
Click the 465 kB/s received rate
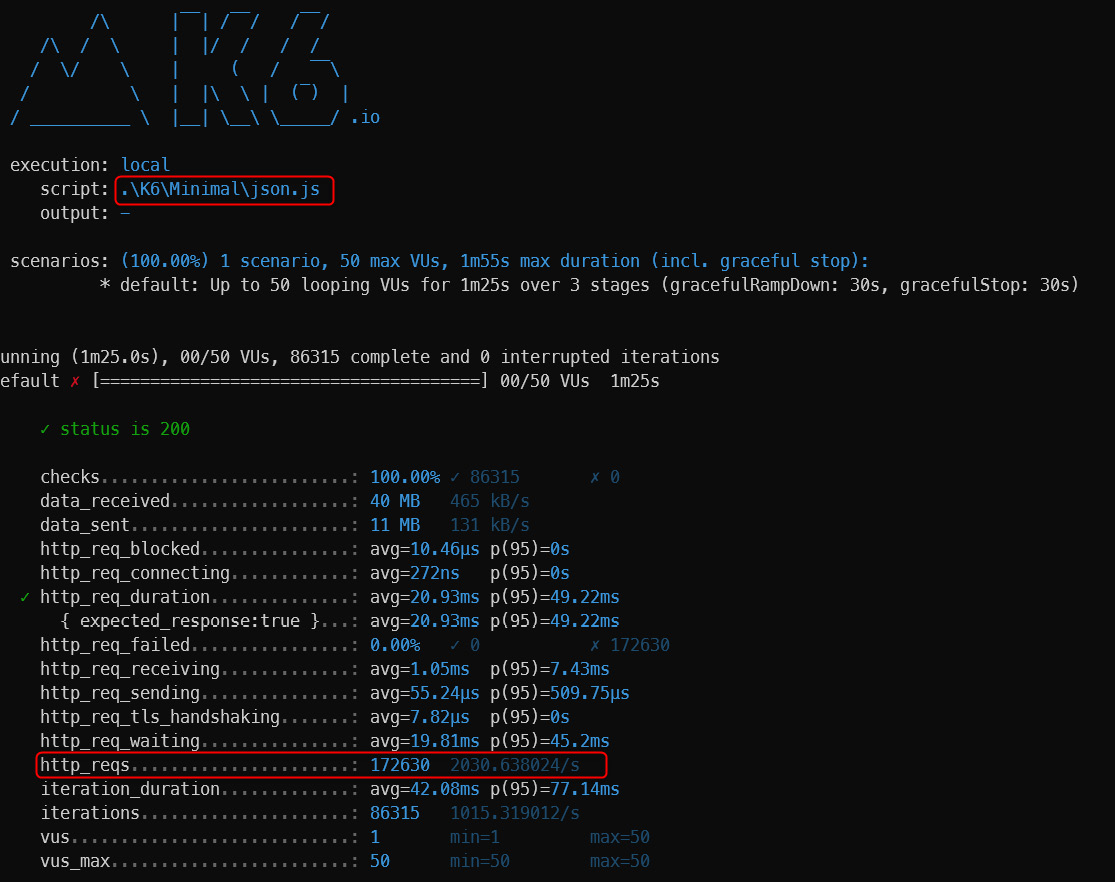[489, 501]
